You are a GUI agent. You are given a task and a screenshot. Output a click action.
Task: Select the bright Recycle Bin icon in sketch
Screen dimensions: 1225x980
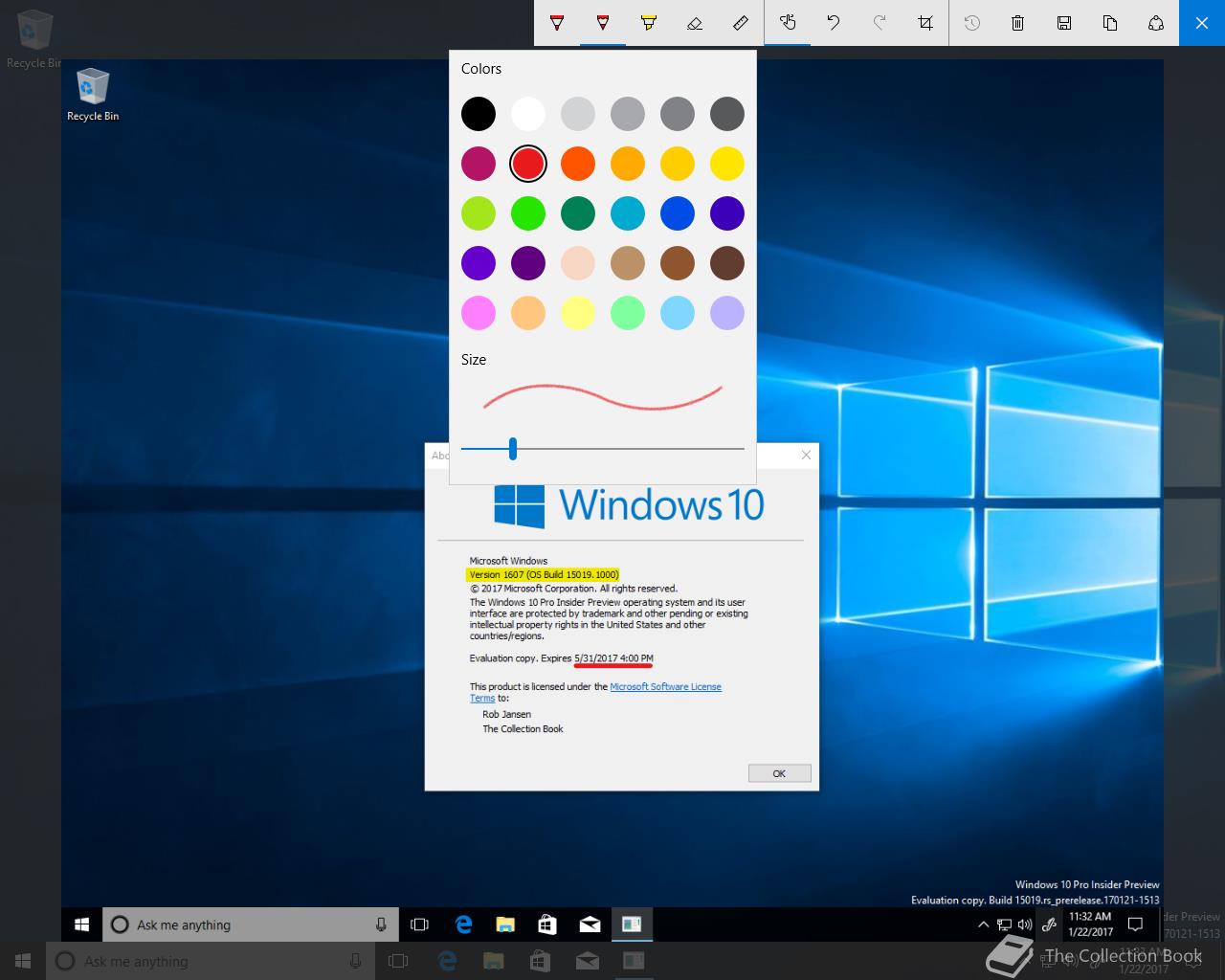[x=93, y=95]
